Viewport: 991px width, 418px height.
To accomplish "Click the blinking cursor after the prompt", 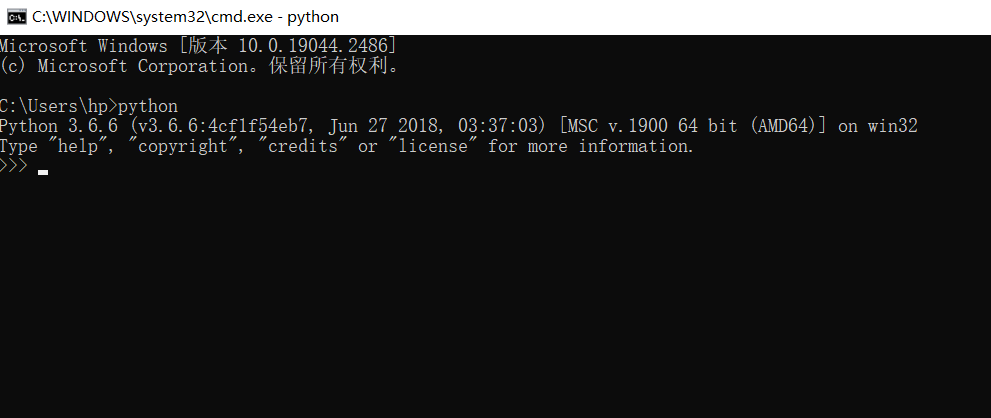I will click(43, 171).
